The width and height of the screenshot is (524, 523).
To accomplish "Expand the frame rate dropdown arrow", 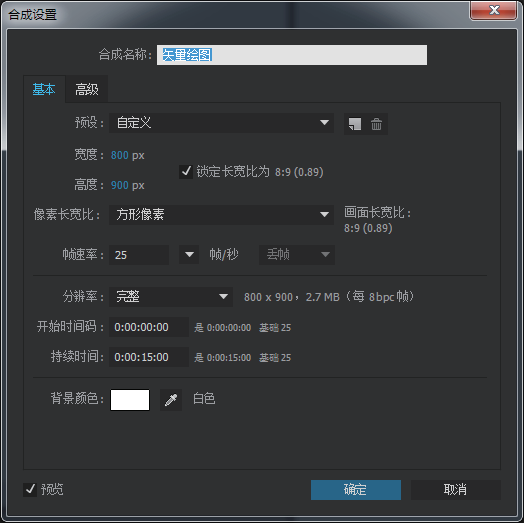I will (189, 255).
